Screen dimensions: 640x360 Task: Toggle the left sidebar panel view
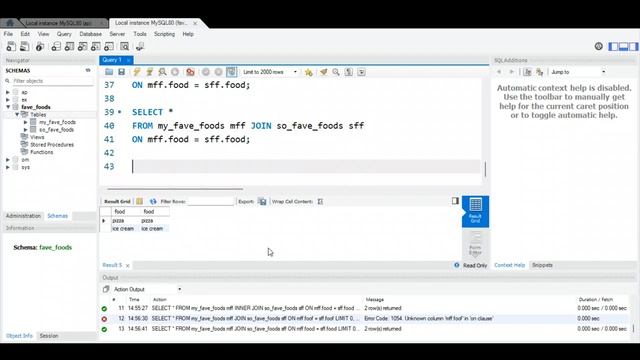point(613,47)
